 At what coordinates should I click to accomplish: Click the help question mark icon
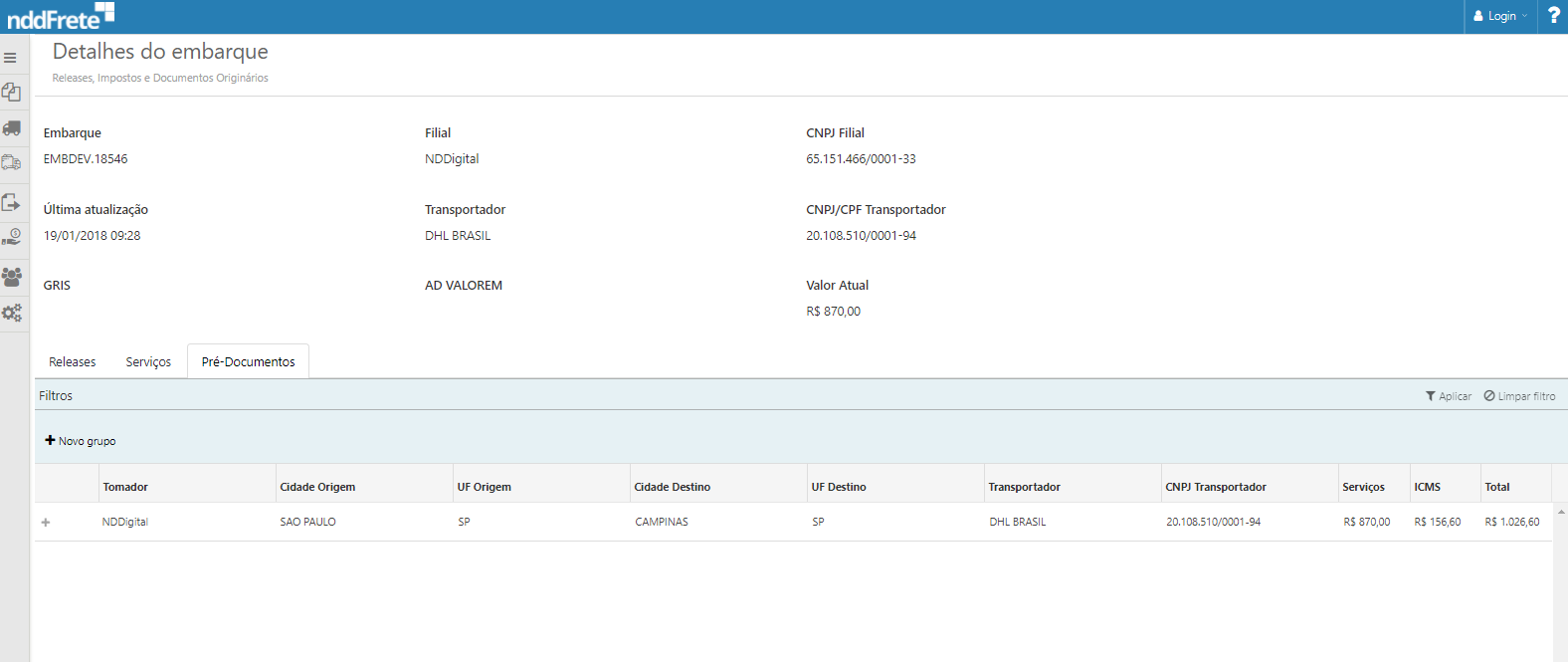coord(1553,16)
